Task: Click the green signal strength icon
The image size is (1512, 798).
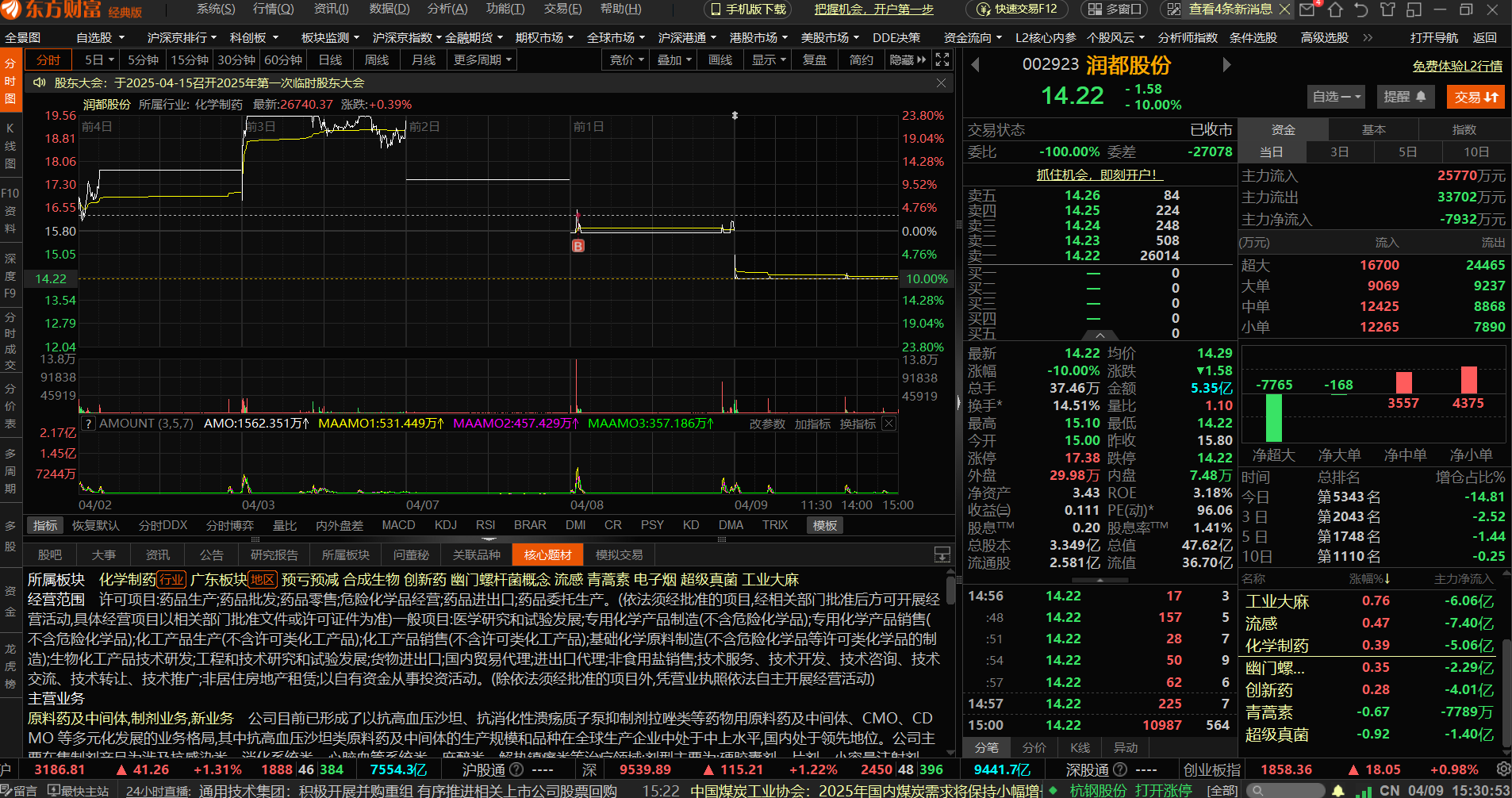Action: tap(1363, 790)
